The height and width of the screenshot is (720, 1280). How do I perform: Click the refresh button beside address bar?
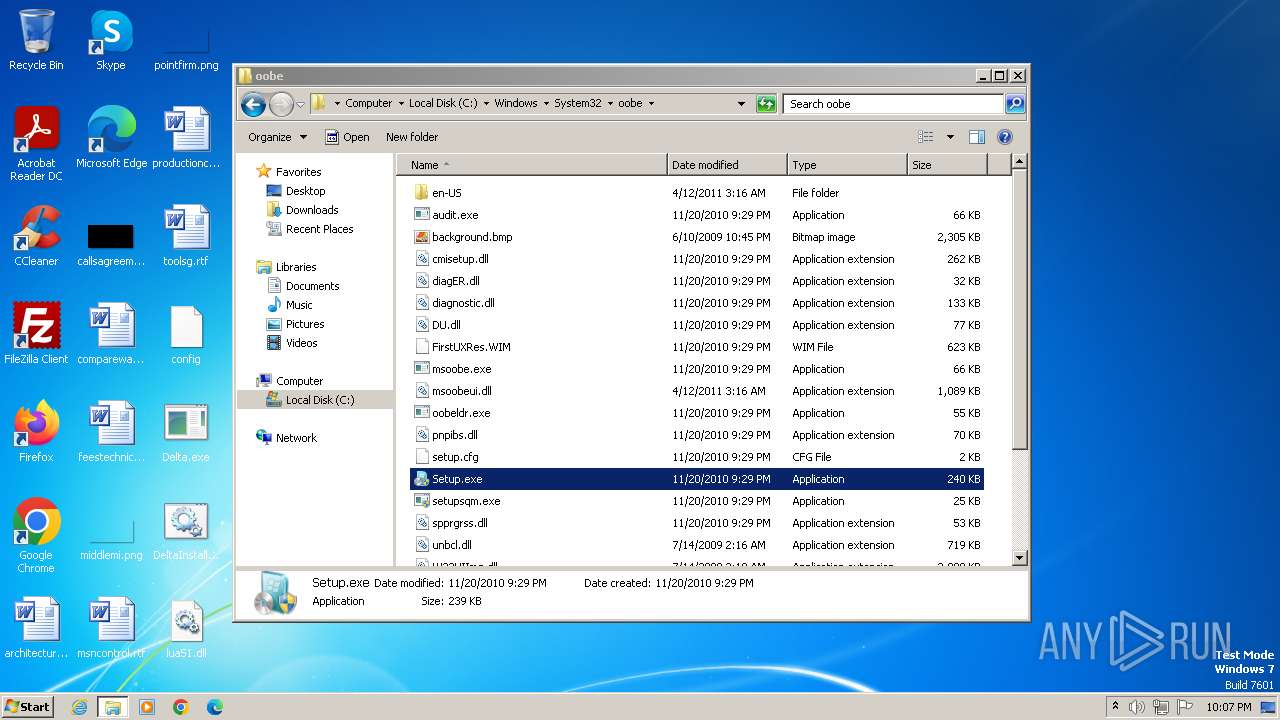pyautogui.click(x=766, y=104)
